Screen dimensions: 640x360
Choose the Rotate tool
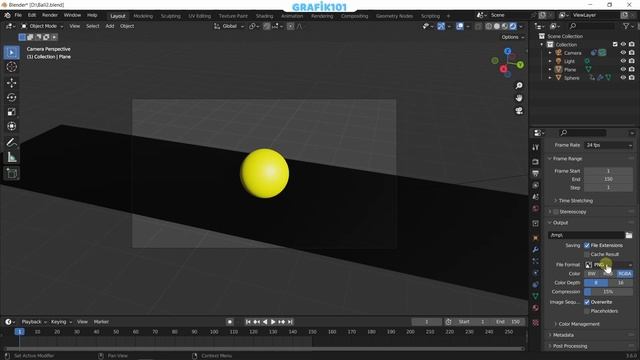[x=11, y=98]
